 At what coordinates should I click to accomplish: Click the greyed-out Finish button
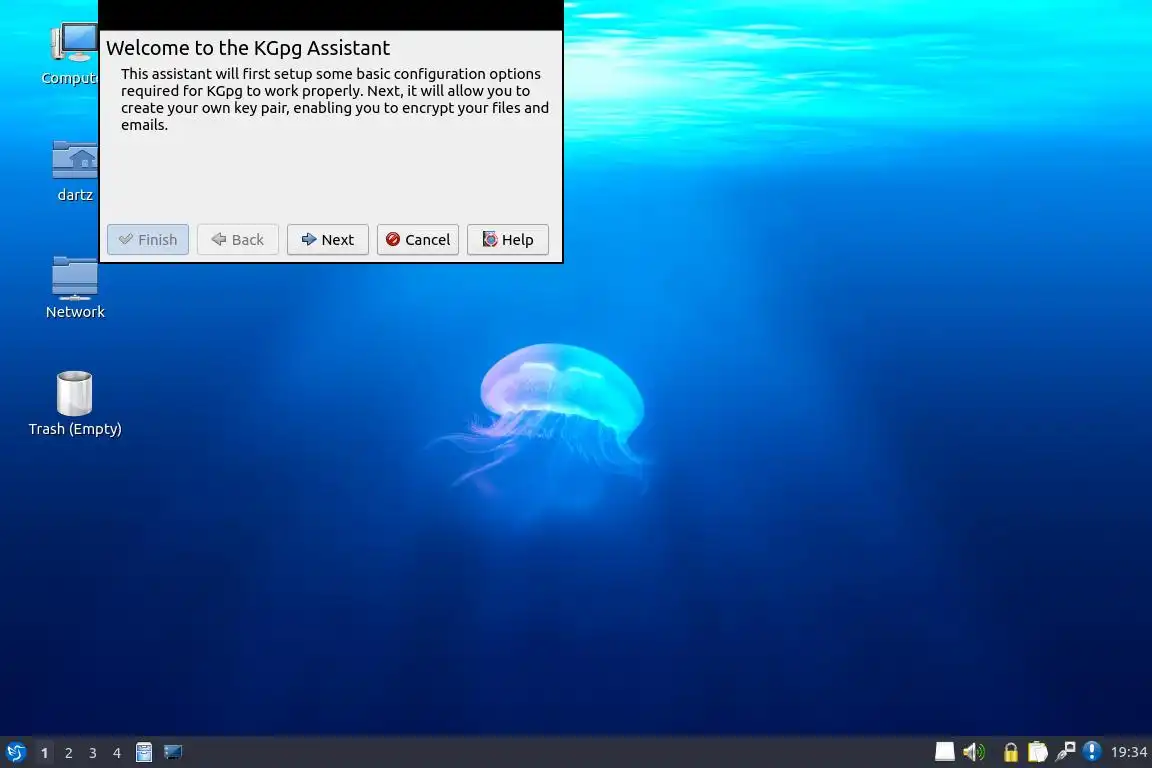tap(148, 240)
